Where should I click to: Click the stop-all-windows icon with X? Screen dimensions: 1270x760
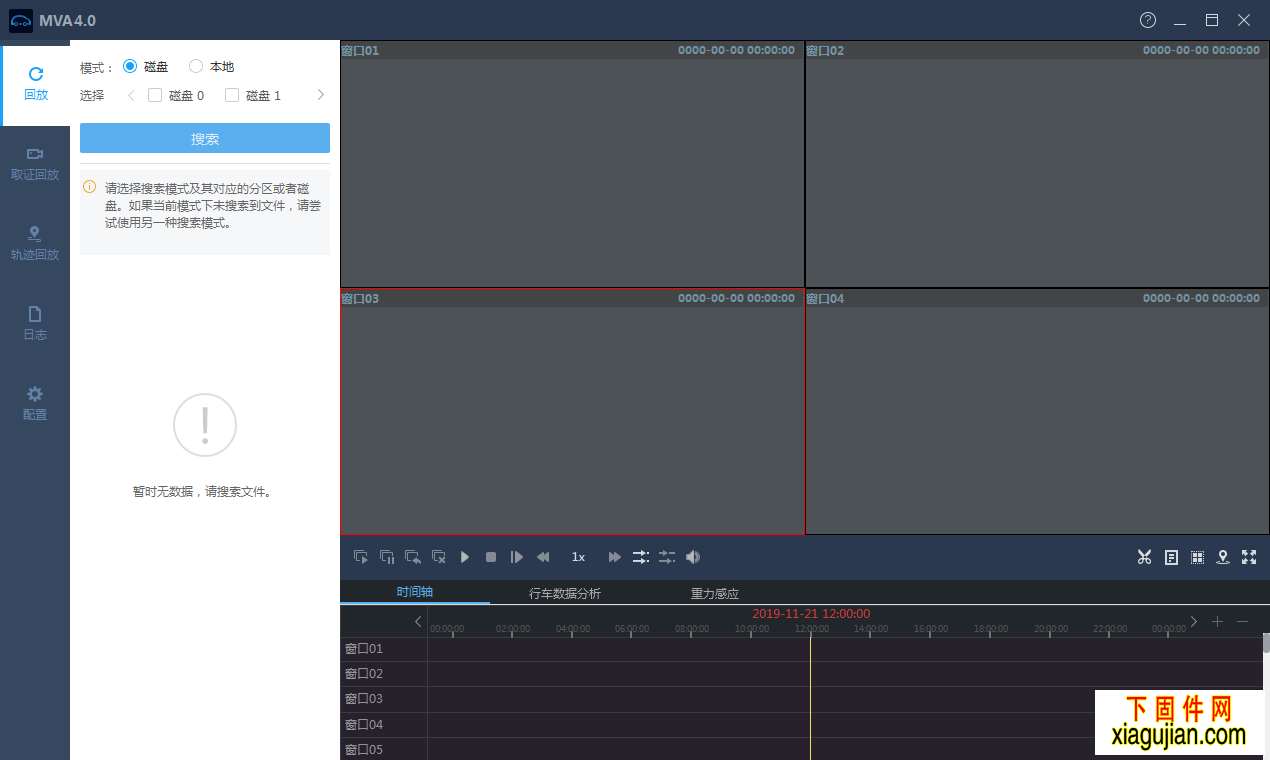click(438, 557)
